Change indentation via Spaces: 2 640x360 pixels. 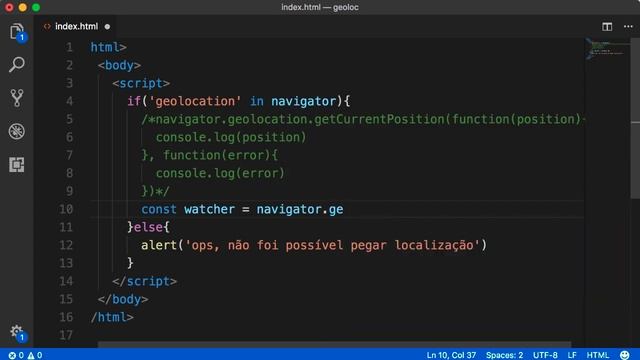(504, 355)
